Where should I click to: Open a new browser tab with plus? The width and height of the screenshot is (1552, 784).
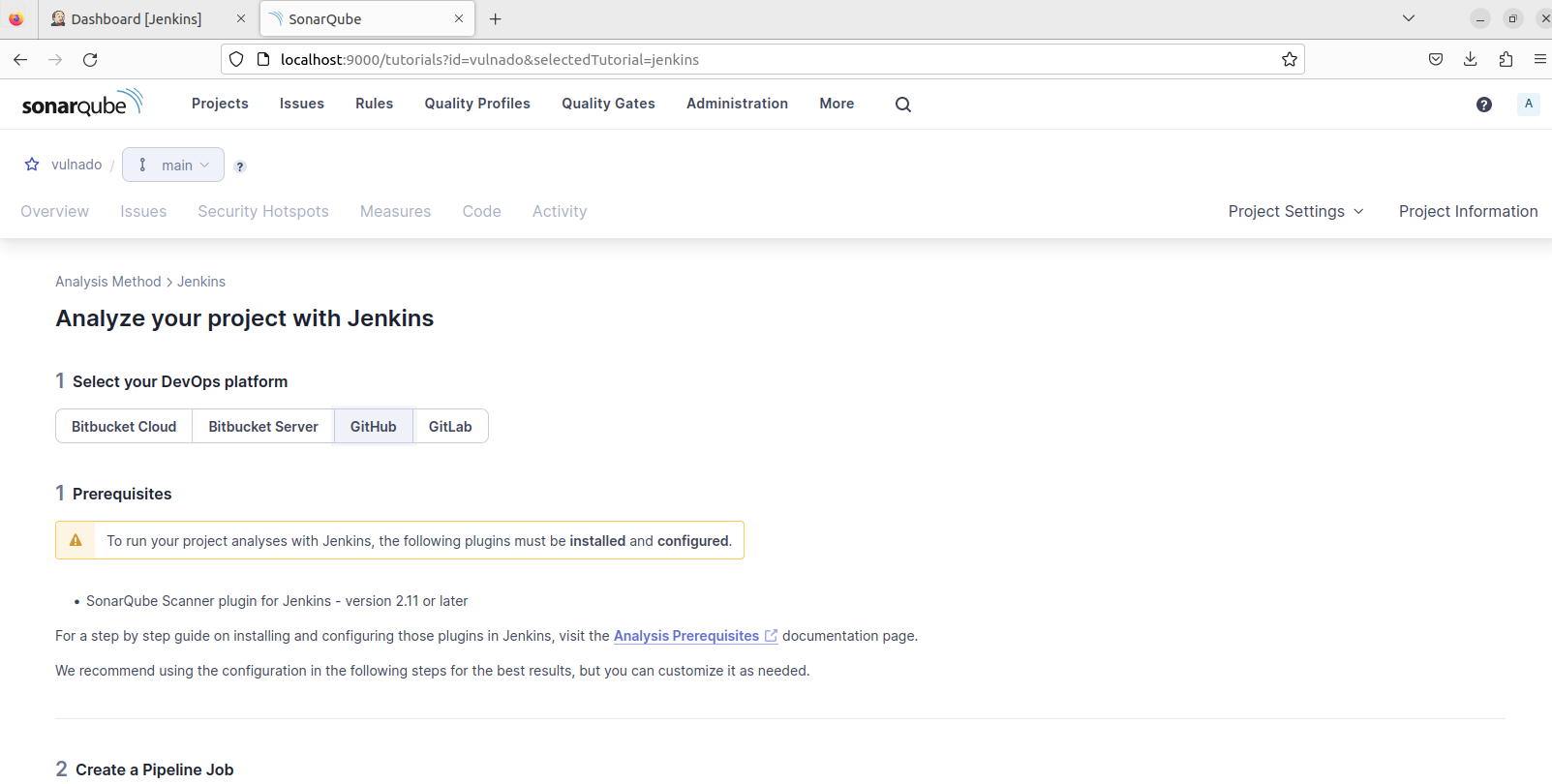(495, 19)
